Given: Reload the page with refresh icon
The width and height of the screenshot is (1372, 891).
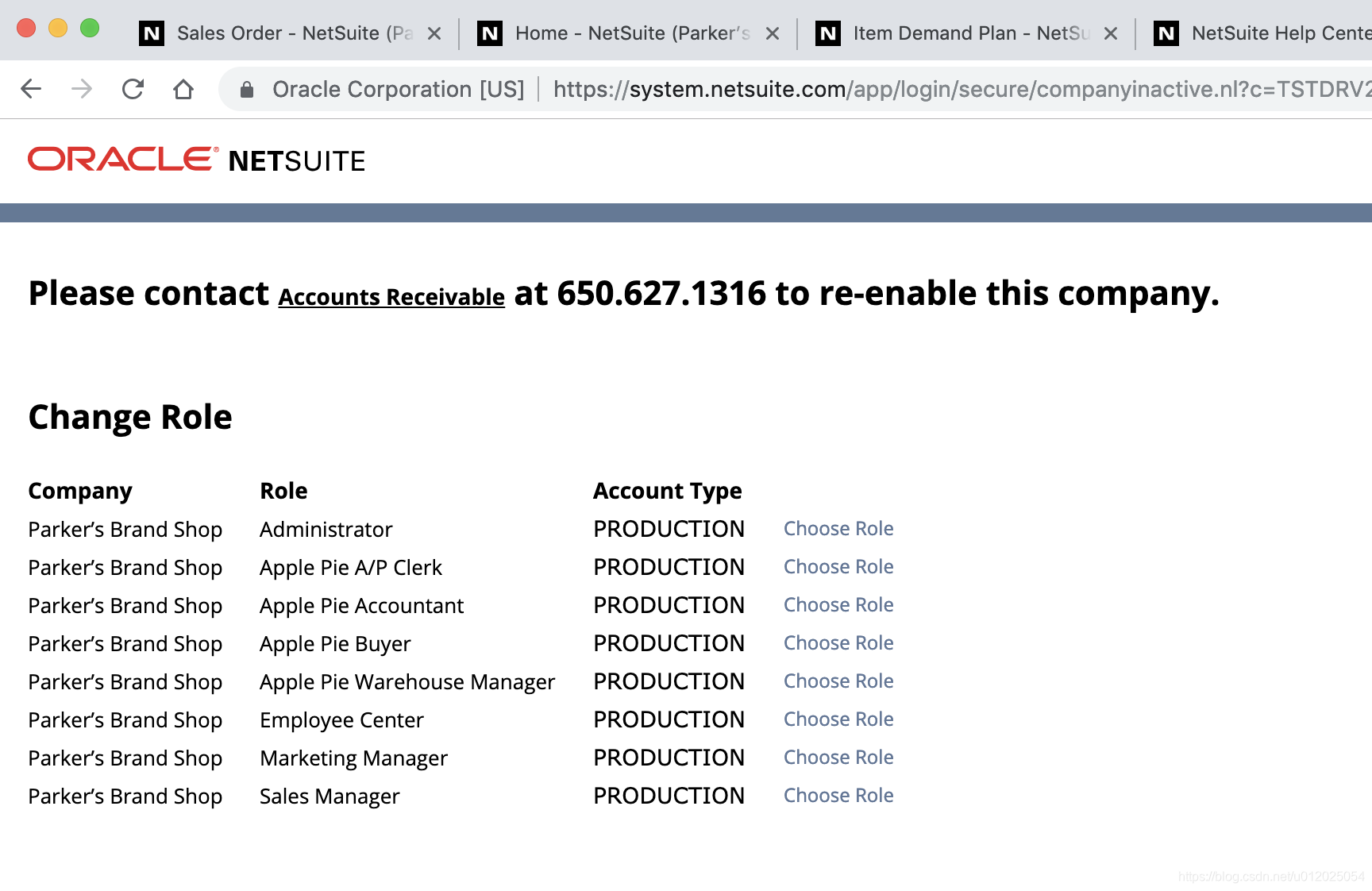Looking at the screenshot, I should coord(133,89).
